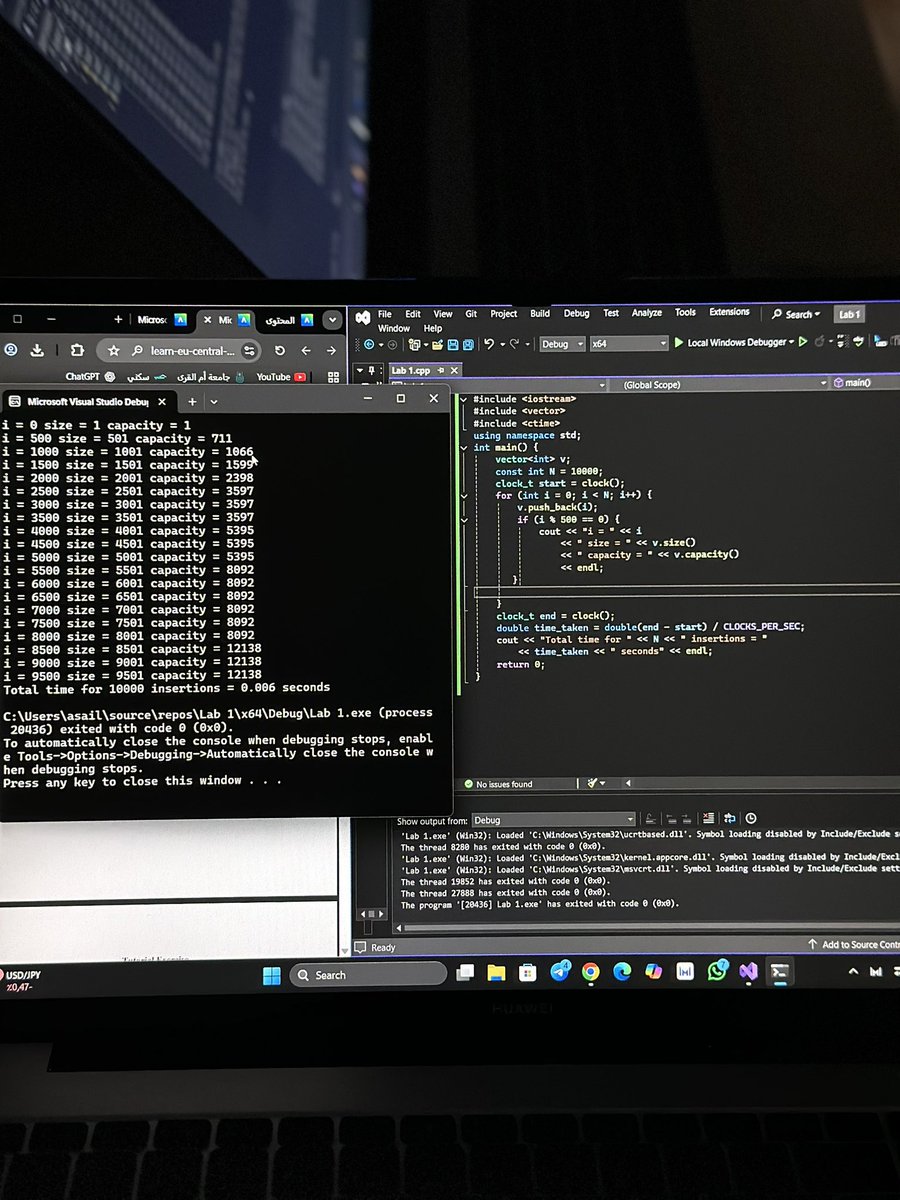Open the Chrome bookmarks apps grid icon
The width and height of the screenshot is (900, 1200).
(333, 377)
